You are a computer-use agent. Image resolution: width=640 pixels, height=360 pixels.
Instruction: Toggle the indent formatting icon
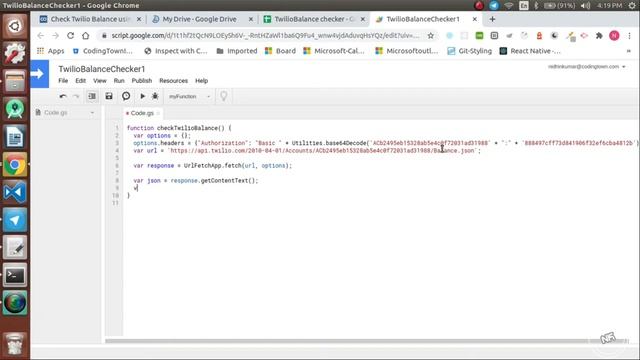(x=92, y=96)
